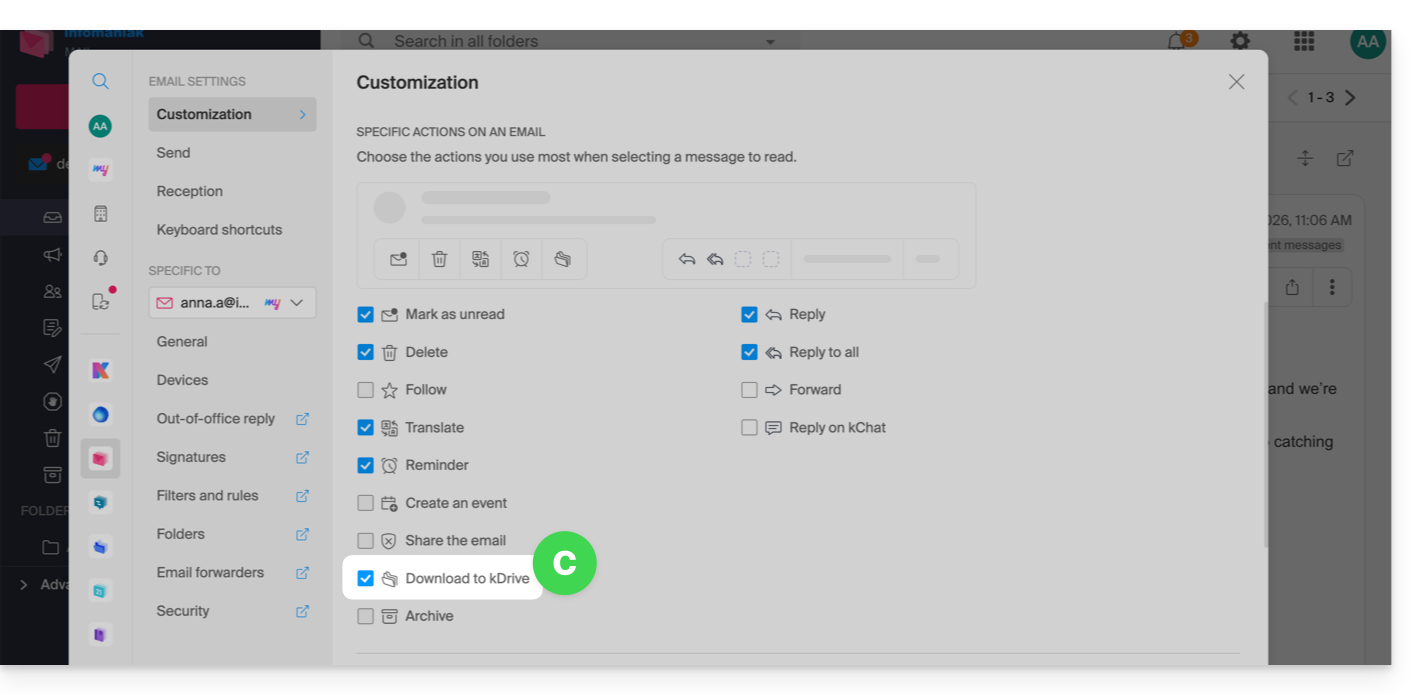This screenshot has height=695, width=1422.
Task: Open the Signatures external link
Action: (302, 457)
